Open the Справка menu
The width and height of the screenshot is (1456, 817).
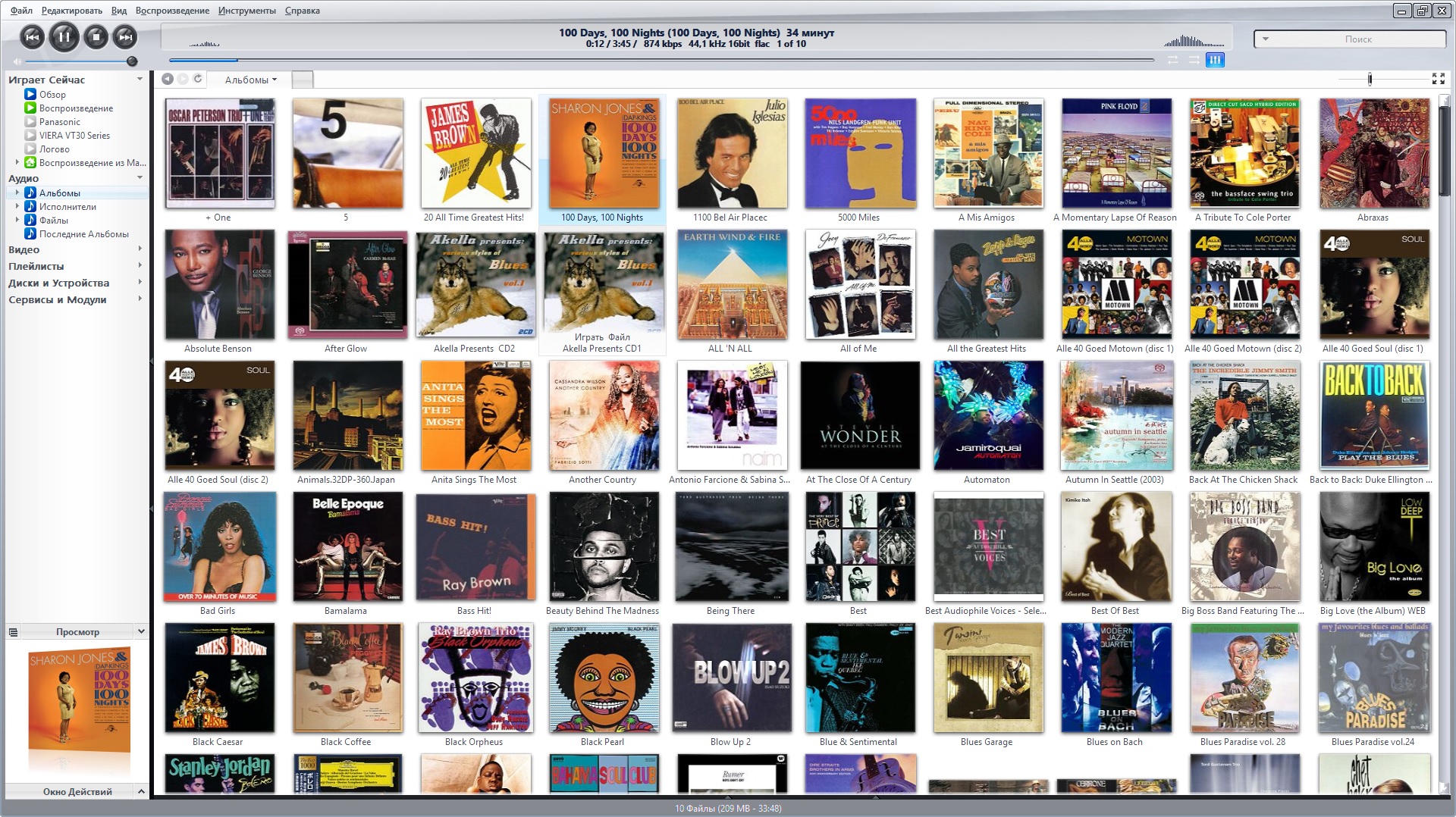(303, 11)
